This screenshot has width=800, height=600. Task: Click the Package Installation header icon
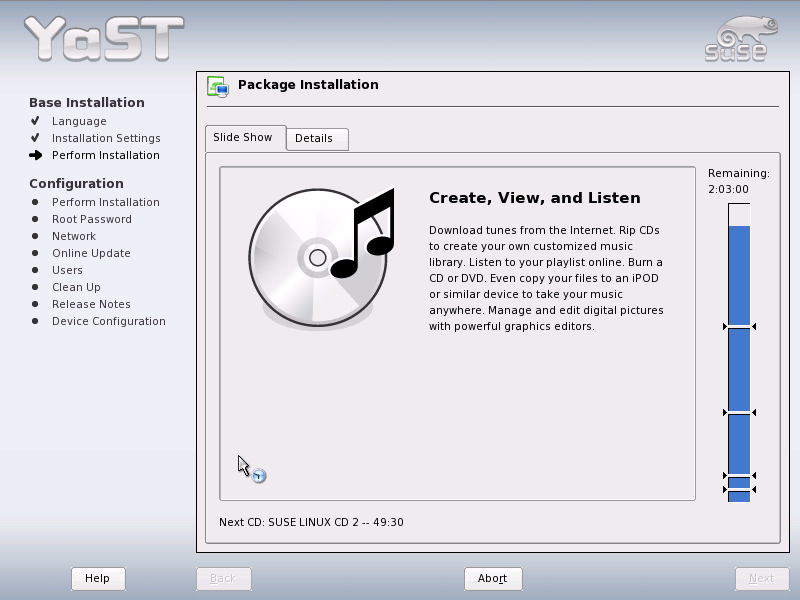pos(218,86)
